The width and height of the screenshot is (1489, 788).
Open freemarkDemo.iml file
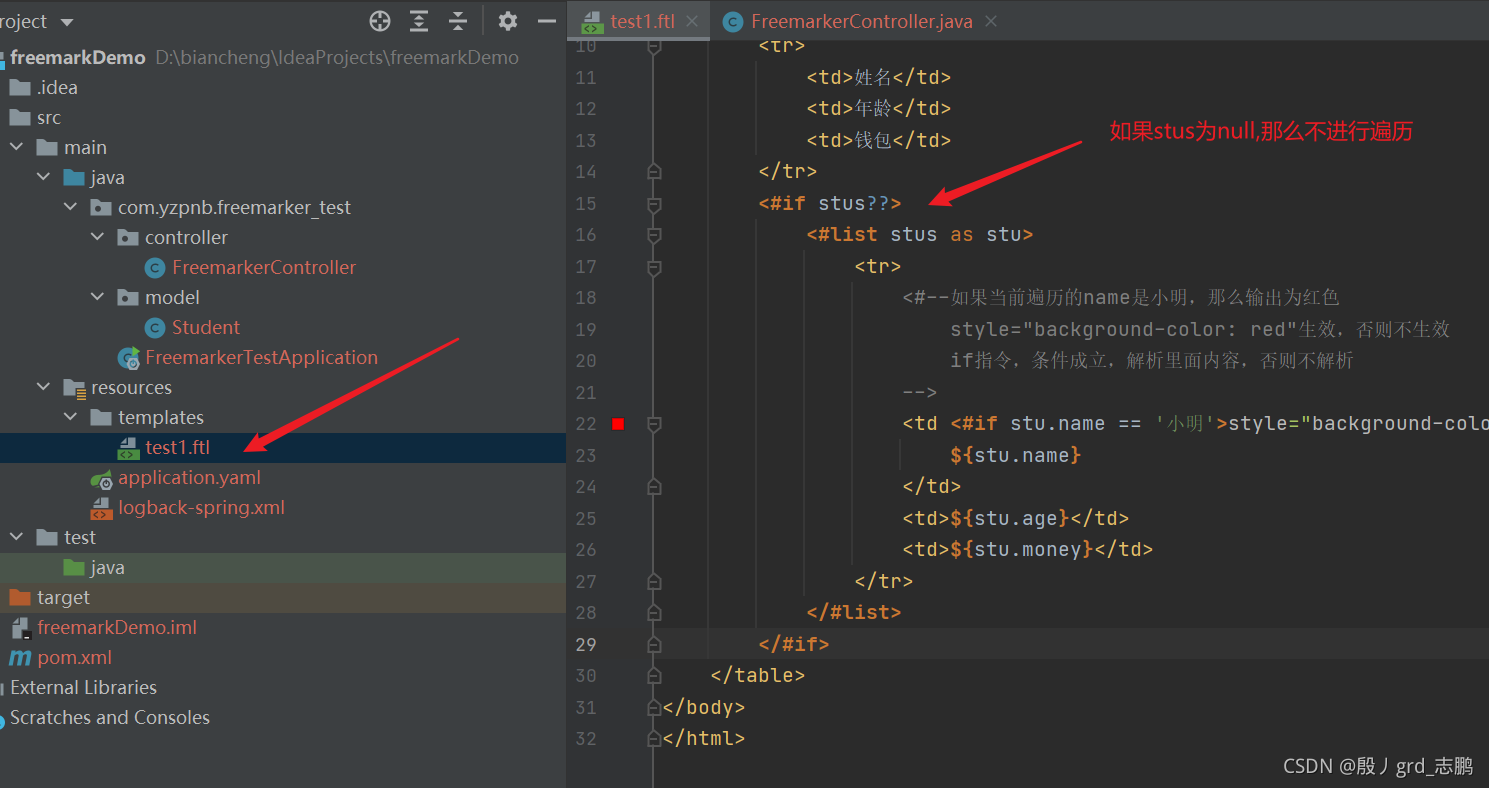[x=117, y=627]
